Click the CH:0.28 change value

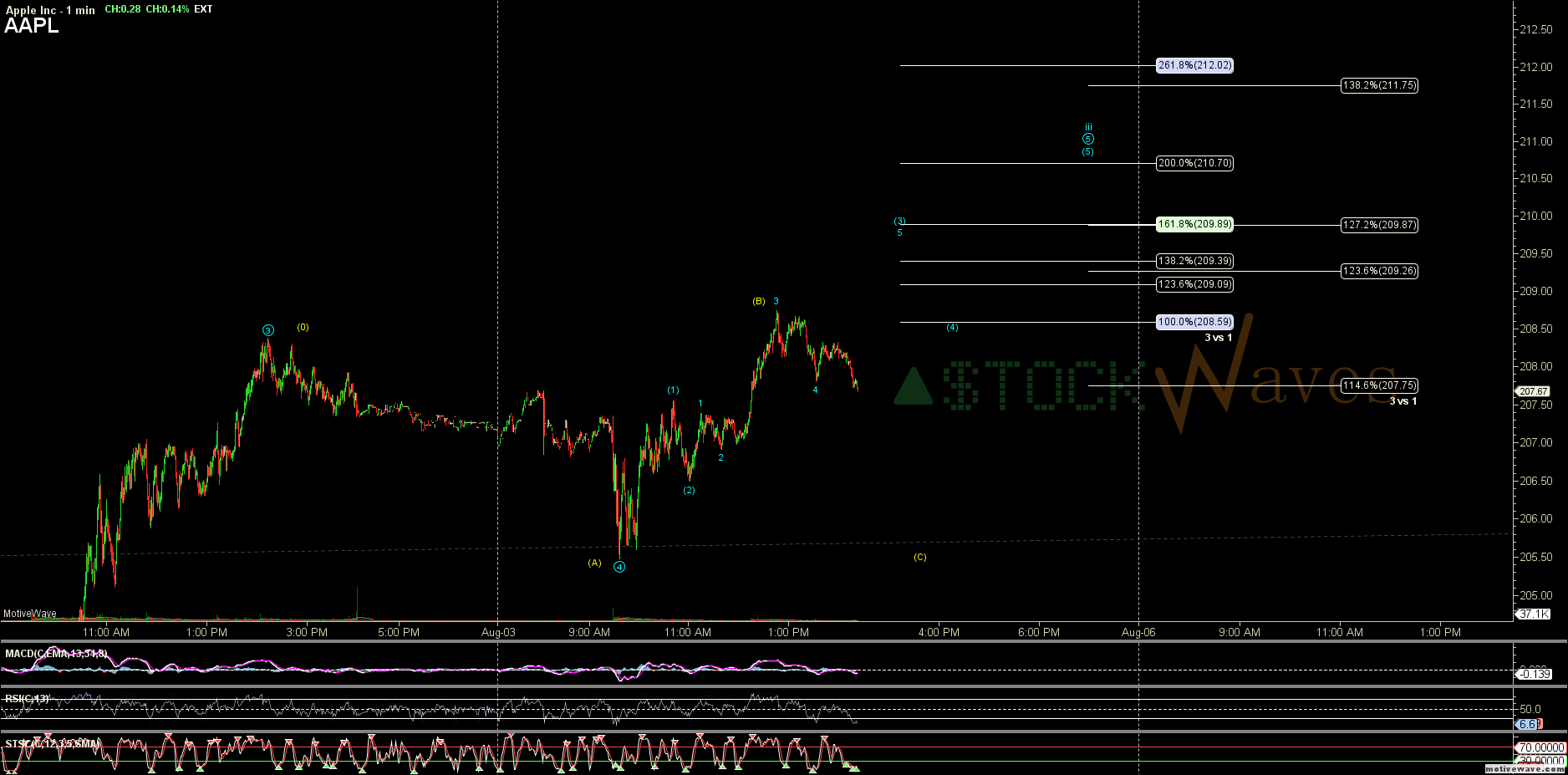click(122, 9)
